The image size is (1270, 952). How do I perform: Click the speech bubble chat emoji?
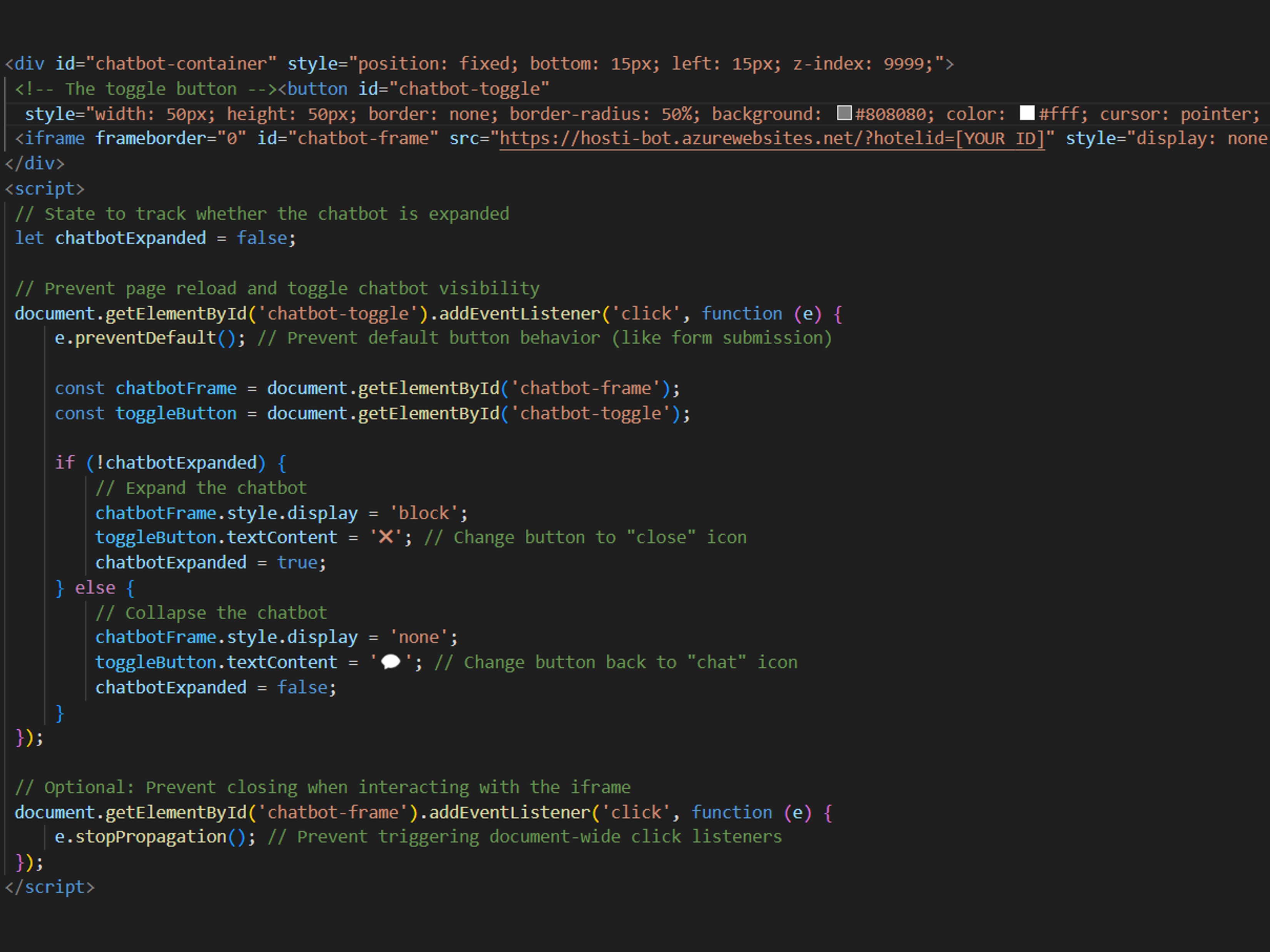coord(390,662)
